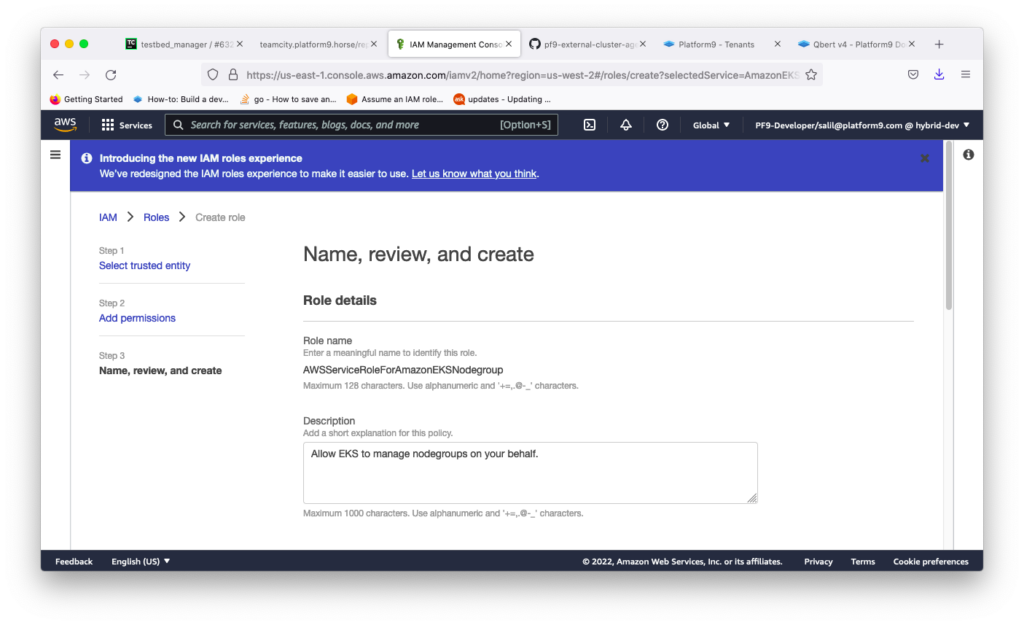This screenshot has height=625, width=1024.
Task: Go to IAM breadcrumb link
Action: click(x=108, y=217)
